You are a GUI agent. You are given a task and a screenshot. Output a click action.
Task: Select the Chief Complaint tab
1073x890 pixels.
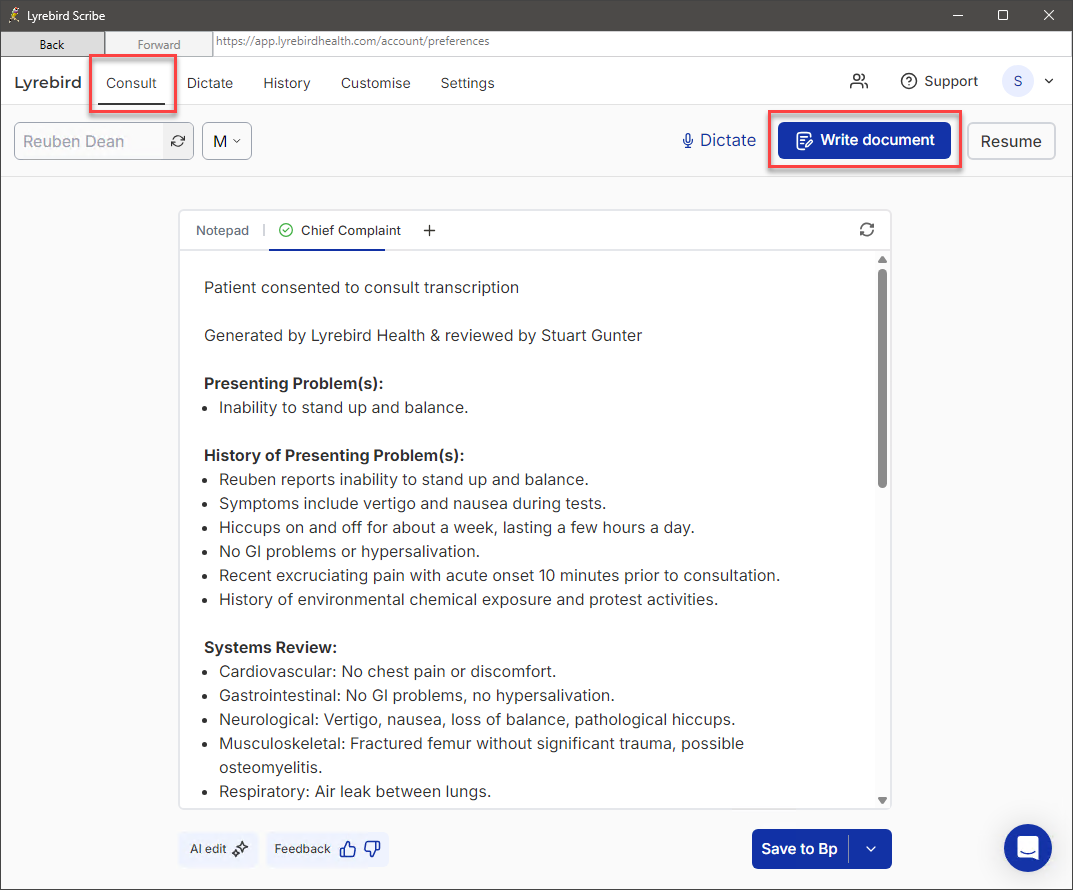point(340,231)
